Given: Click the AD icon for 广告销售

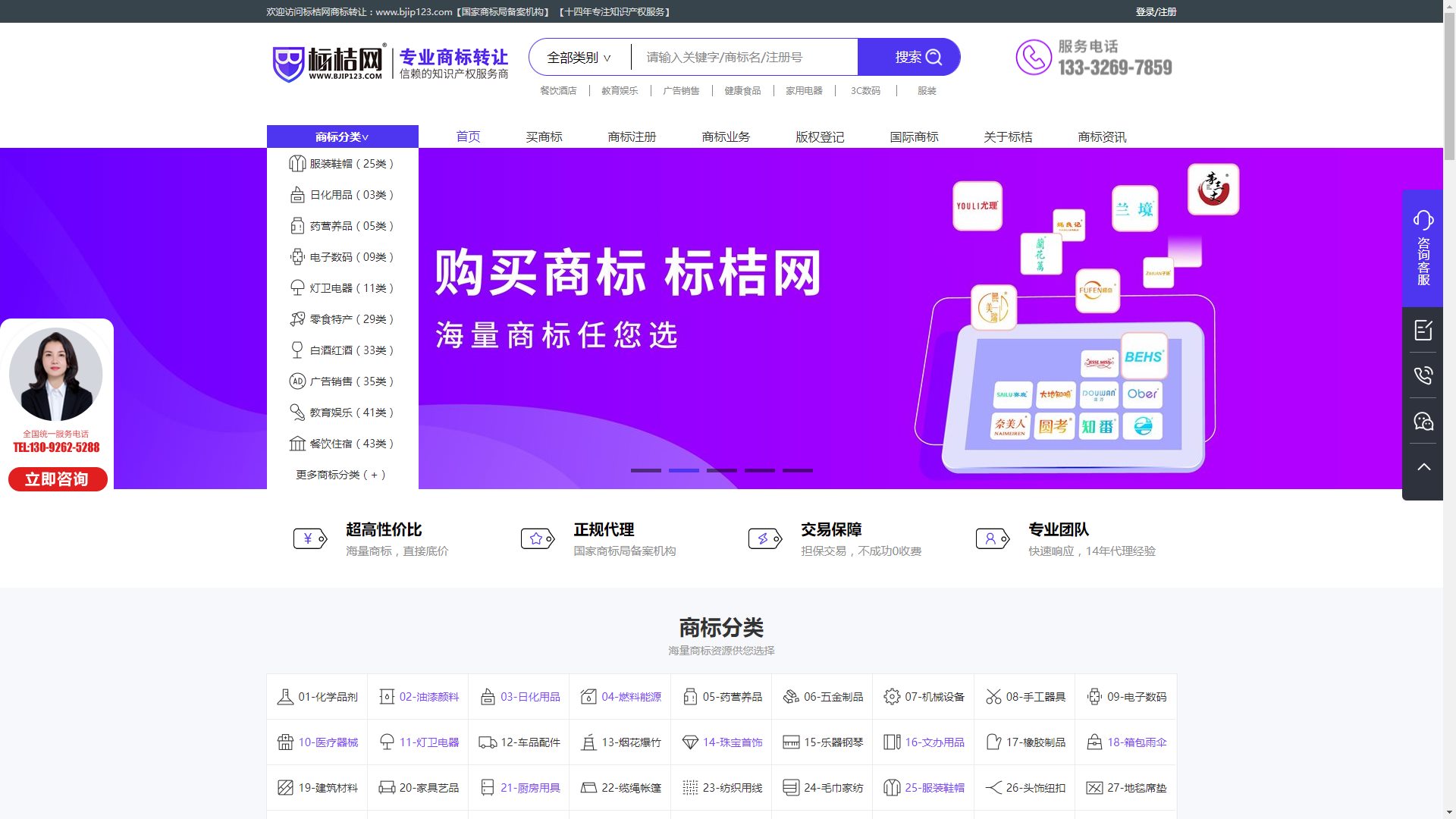Looking at the screenshot, I should point(297,381).
